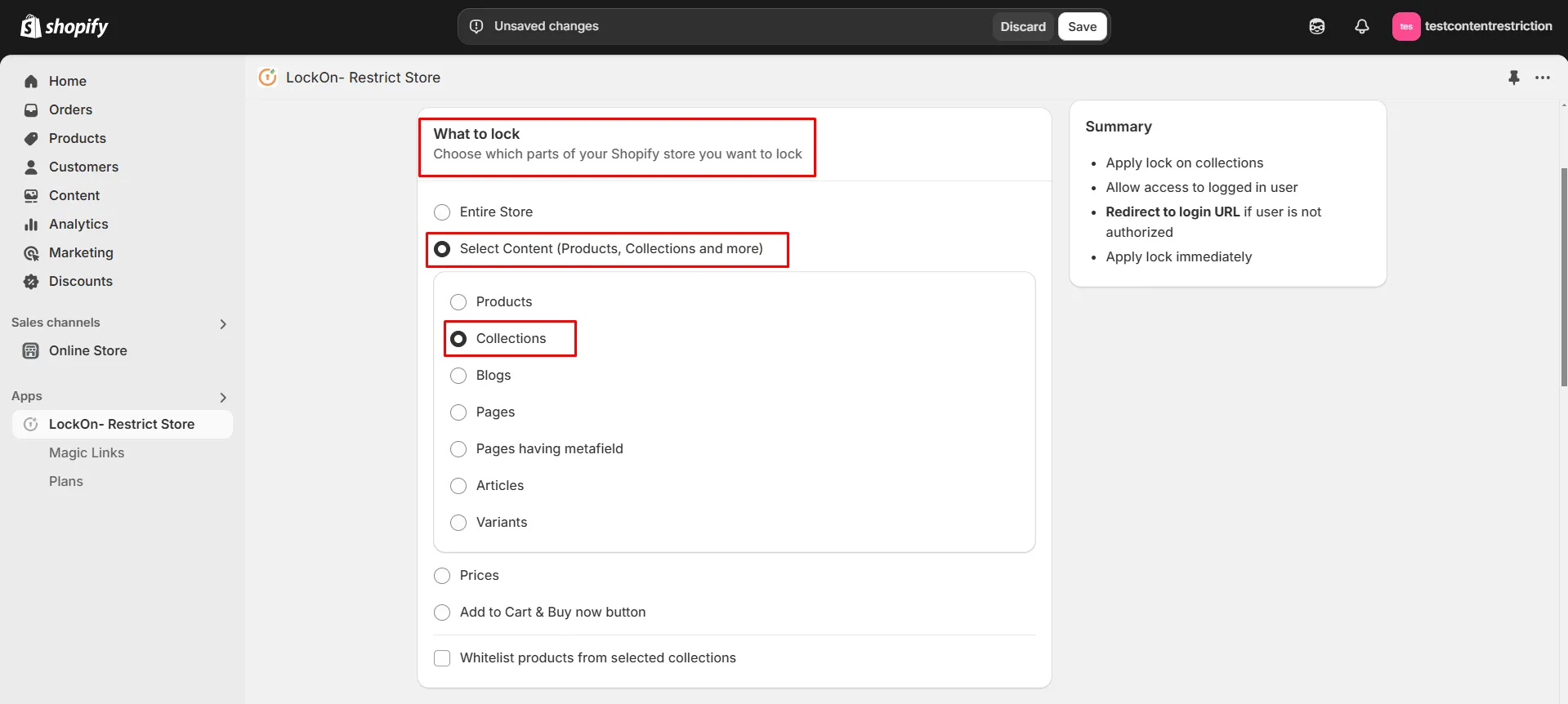Discard unsaved changes
Image resolution: width=1568 pixels, height=704 pixels.
pos(1023,26)
